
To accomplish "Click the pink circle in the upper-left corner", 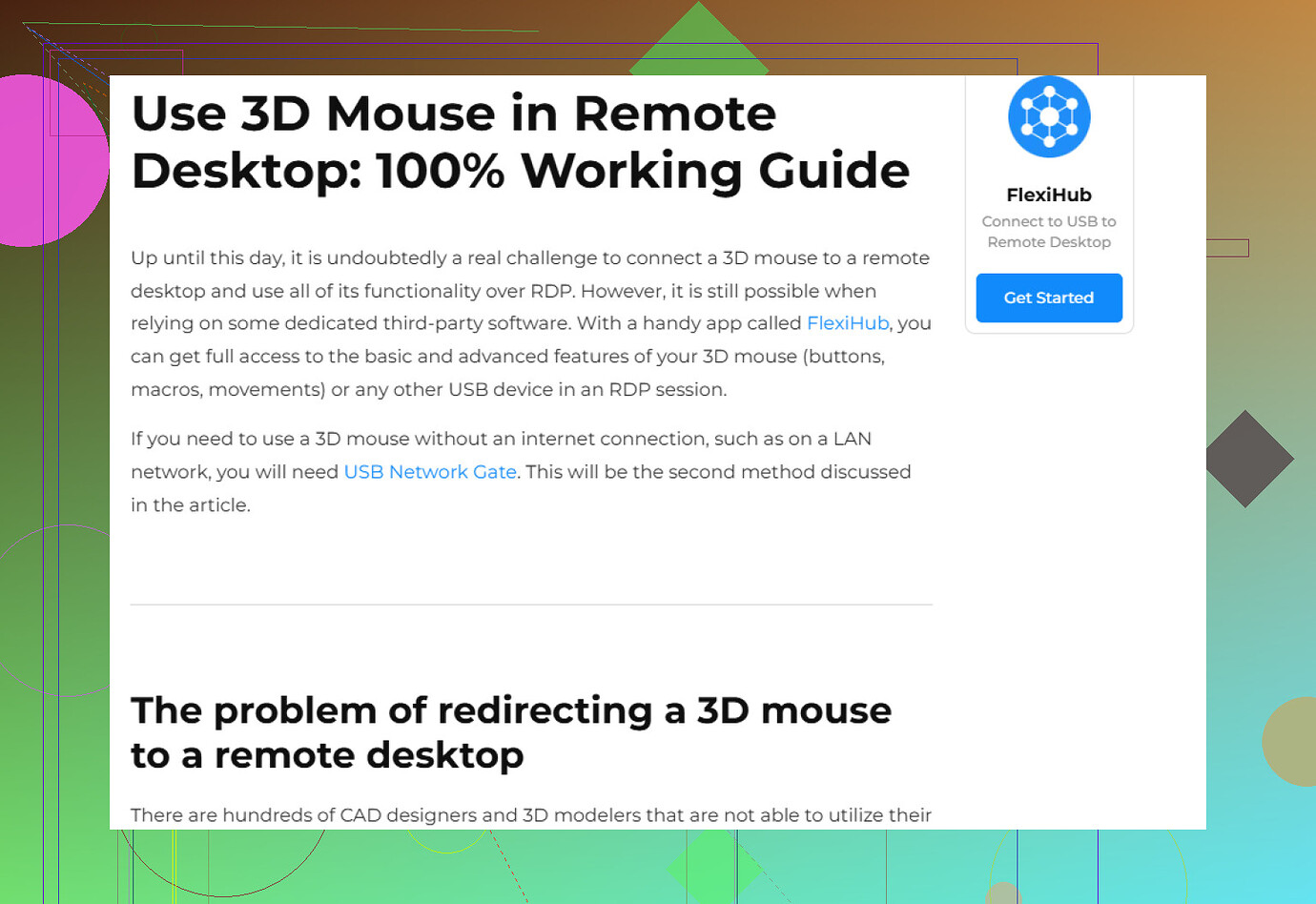I will [38, 162].
